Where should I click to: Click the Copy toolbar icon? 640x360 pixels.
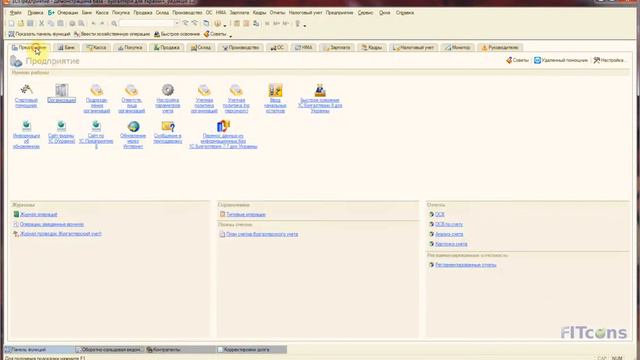[x=51, y=24]
